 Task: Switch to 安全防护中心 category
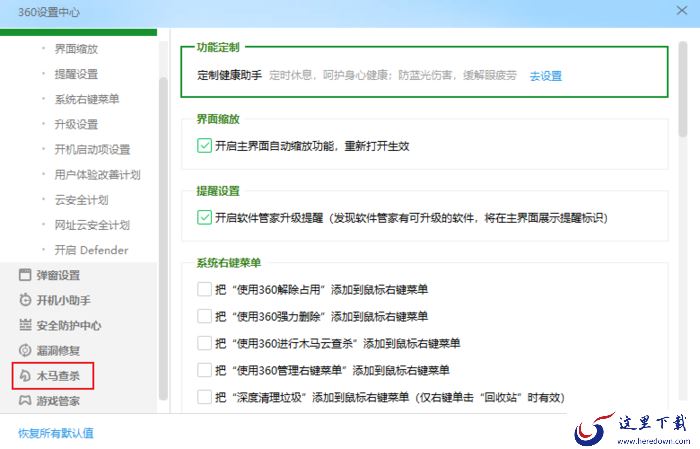pos(69,325)
